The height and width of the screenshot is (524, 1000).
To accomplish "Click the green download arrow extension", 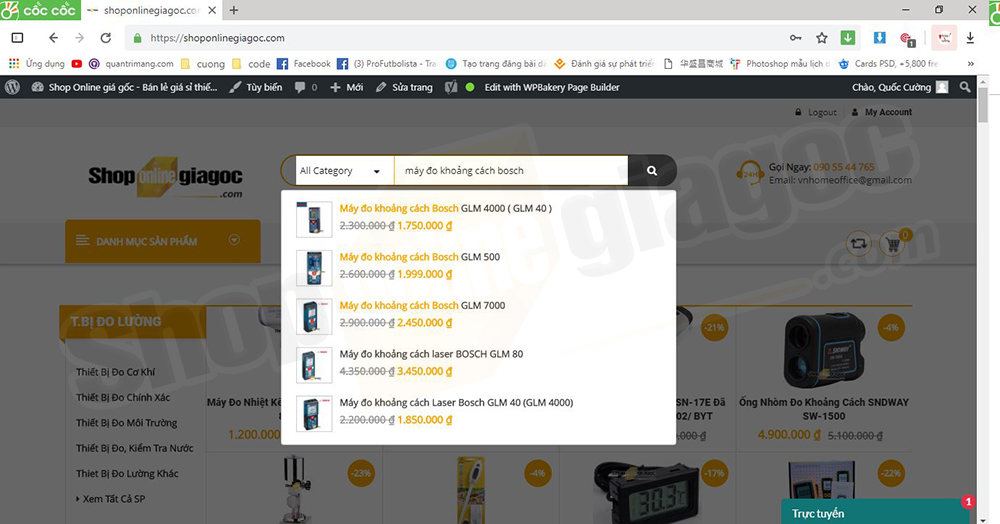I will [x=847, y=38].
